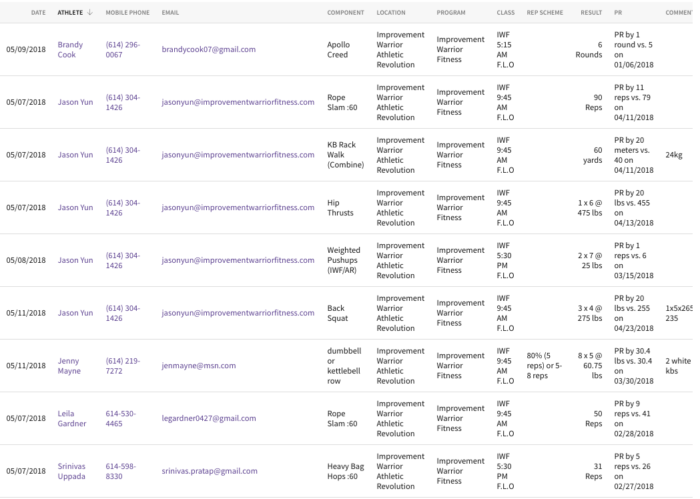Select the 6 Rounds result cell
This screenshot has width=700, height=499.
point(589,50)
